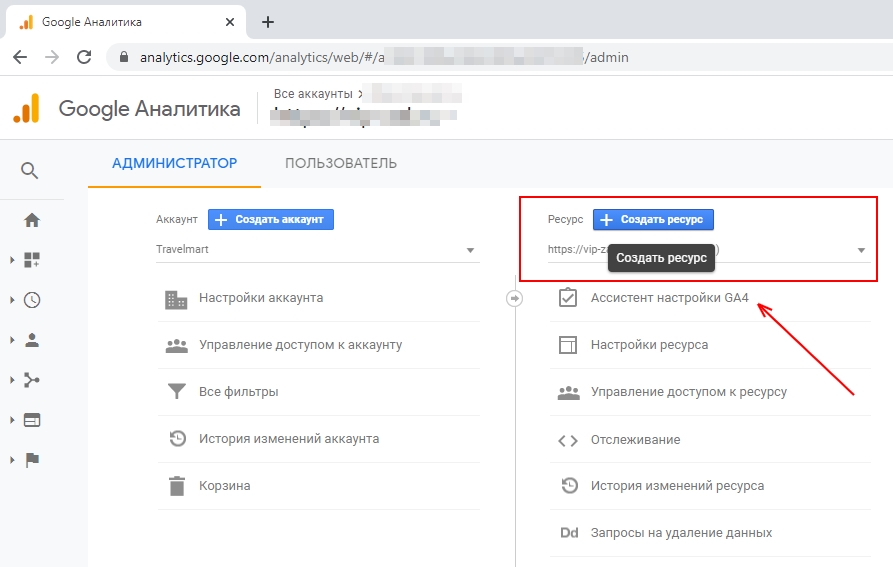The height and width of the screenshot is (567, 893).
Task: Expand the Behavior sidebar section arrow
Action: [x=12, y=420]
